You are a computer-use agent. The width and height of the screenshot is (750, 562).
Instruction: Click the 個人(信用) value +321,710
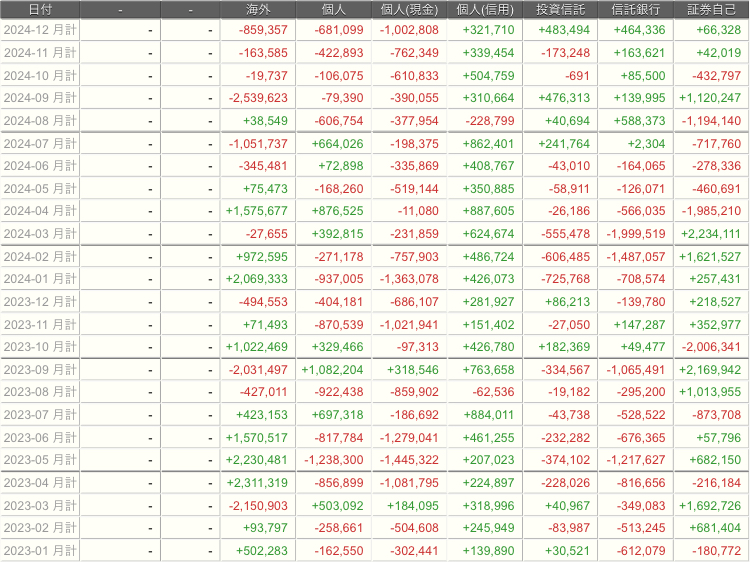(488, 30)
